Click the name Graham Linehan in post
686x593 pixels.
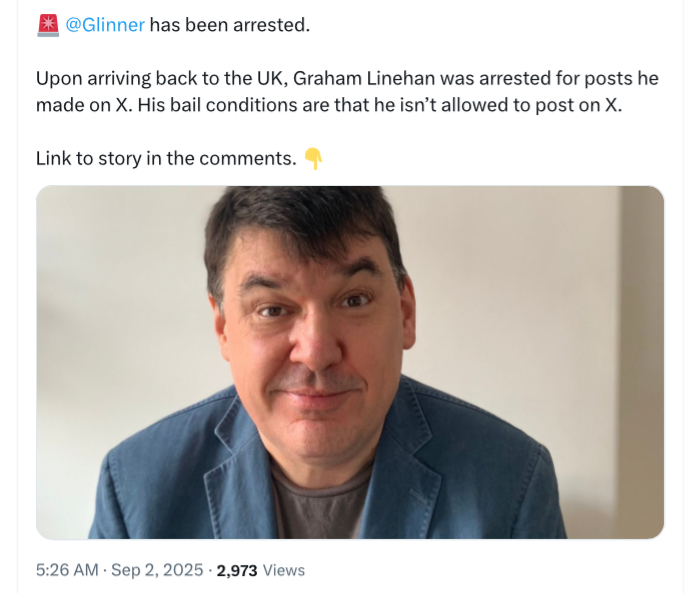[364, 79]
